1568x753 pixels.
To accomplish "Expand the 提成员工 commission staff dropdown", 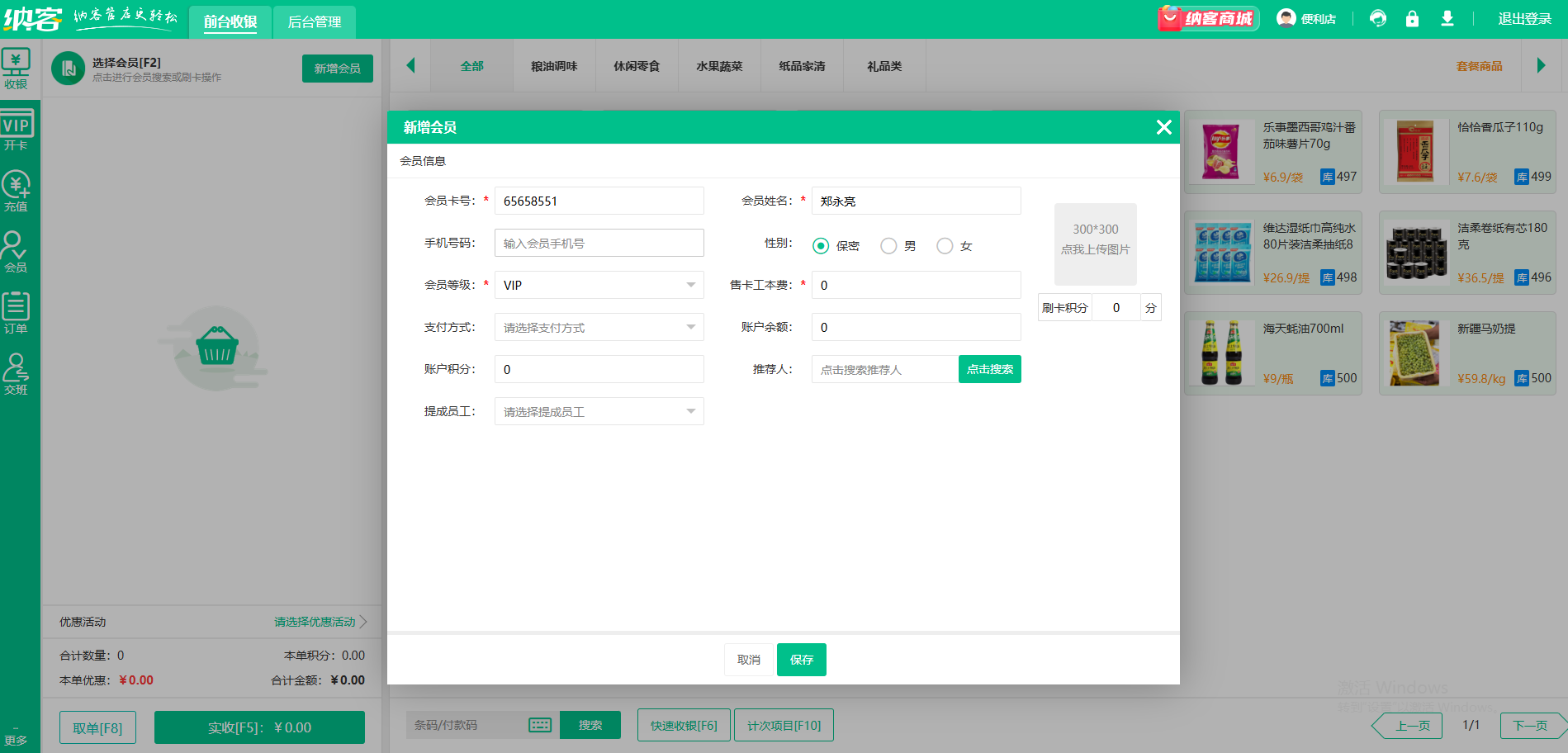I will 599,411.
